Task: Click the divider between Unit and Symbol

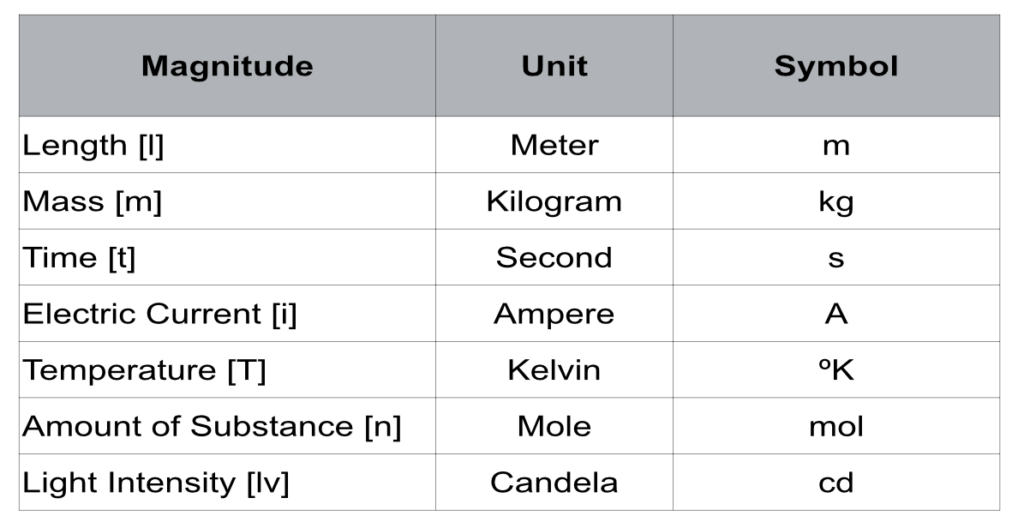Action: tap(673, 66)
